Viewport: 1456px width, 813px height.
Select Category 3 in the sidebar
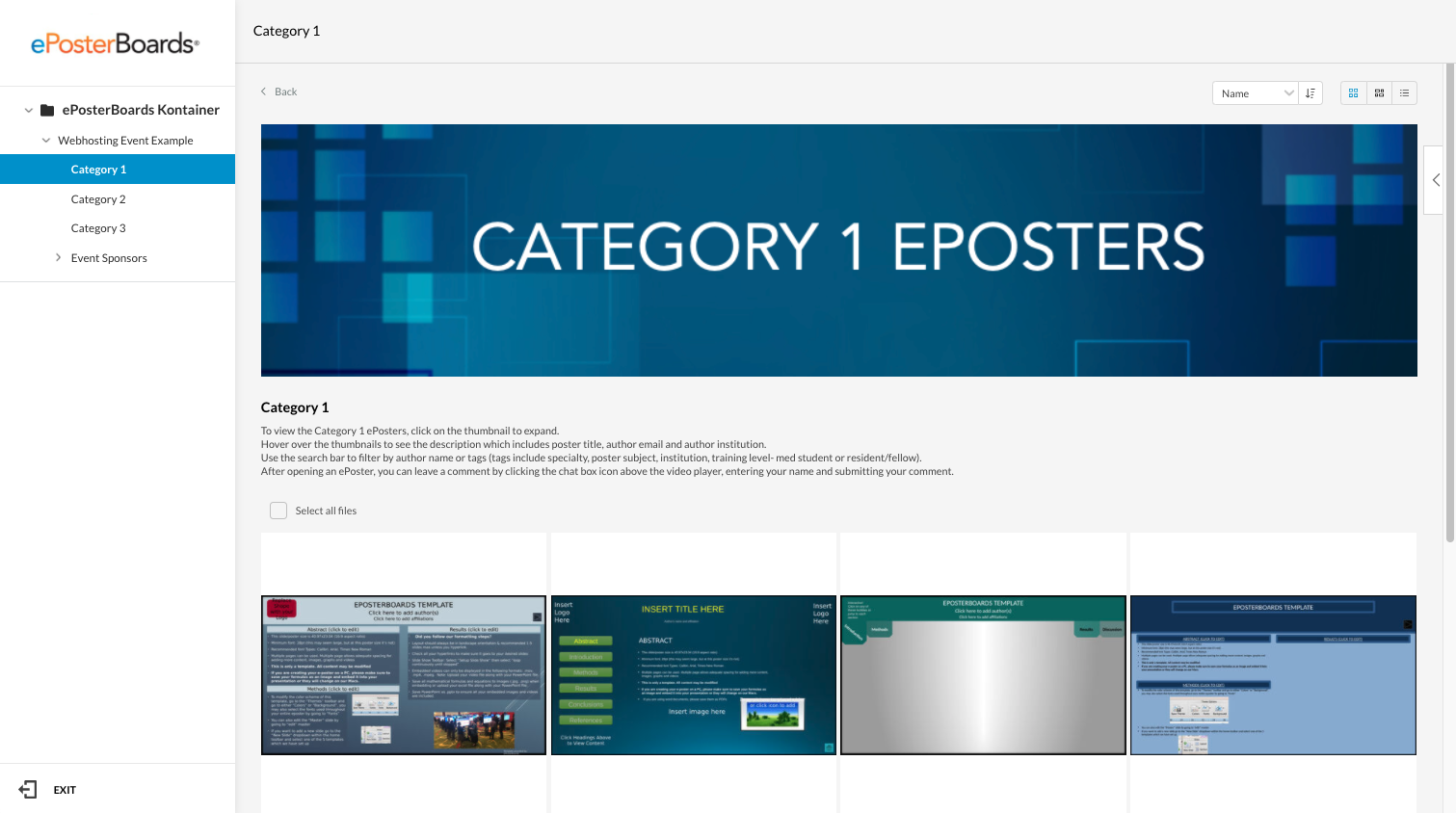(98, 228)
